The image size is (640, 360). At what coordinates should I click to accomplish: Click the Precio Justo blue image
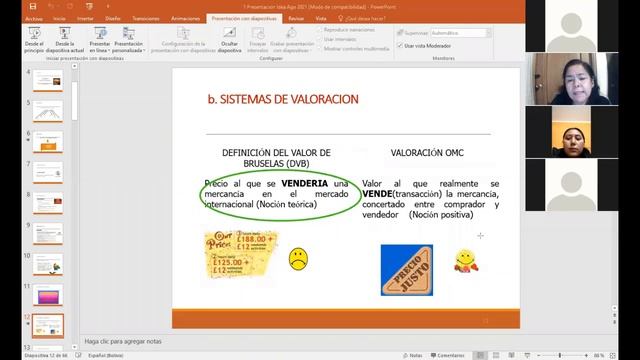pyautogui.click(x=407, y=270)
